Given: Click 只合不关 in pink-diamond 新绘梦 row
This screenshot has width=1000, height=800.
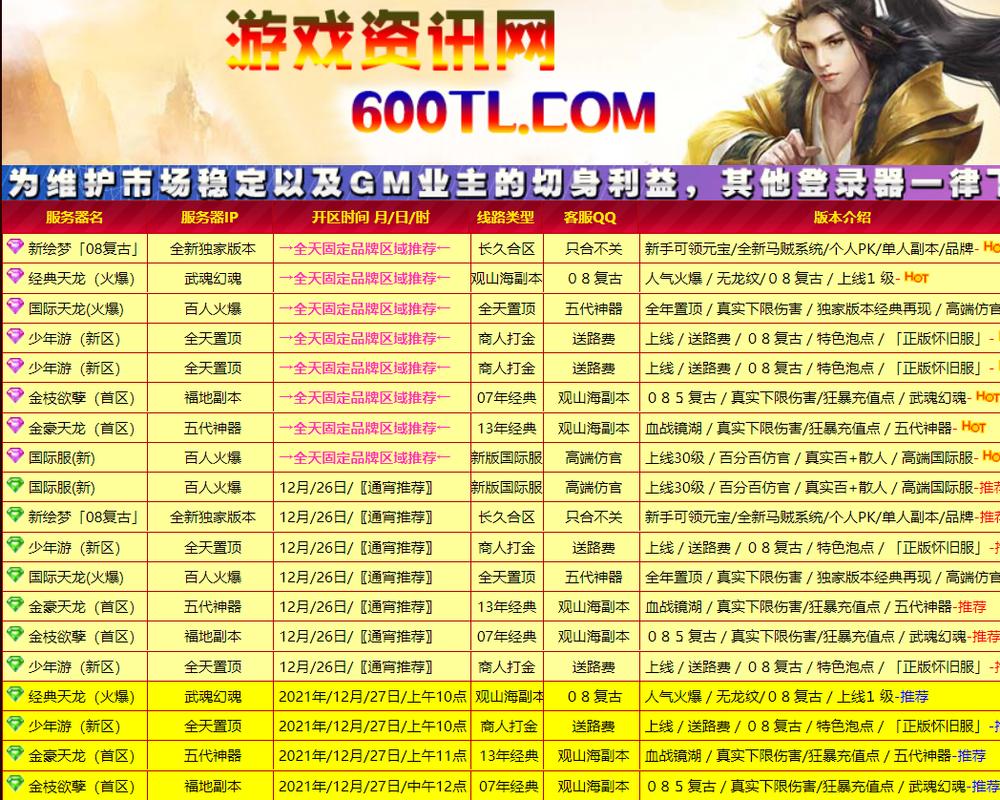Looking at the screenshot, I should 594,249.
